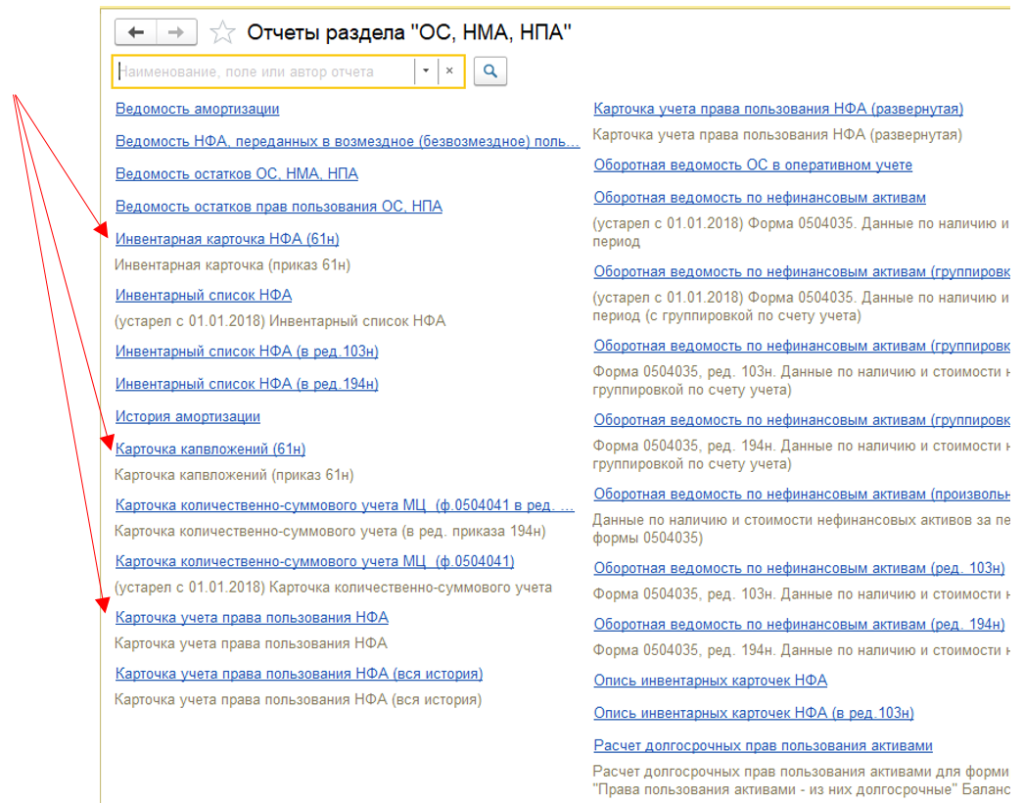This screenshot has width=1024, height=803.
Task: Expand the search field dropdown arrow
Action: point(427,71)
